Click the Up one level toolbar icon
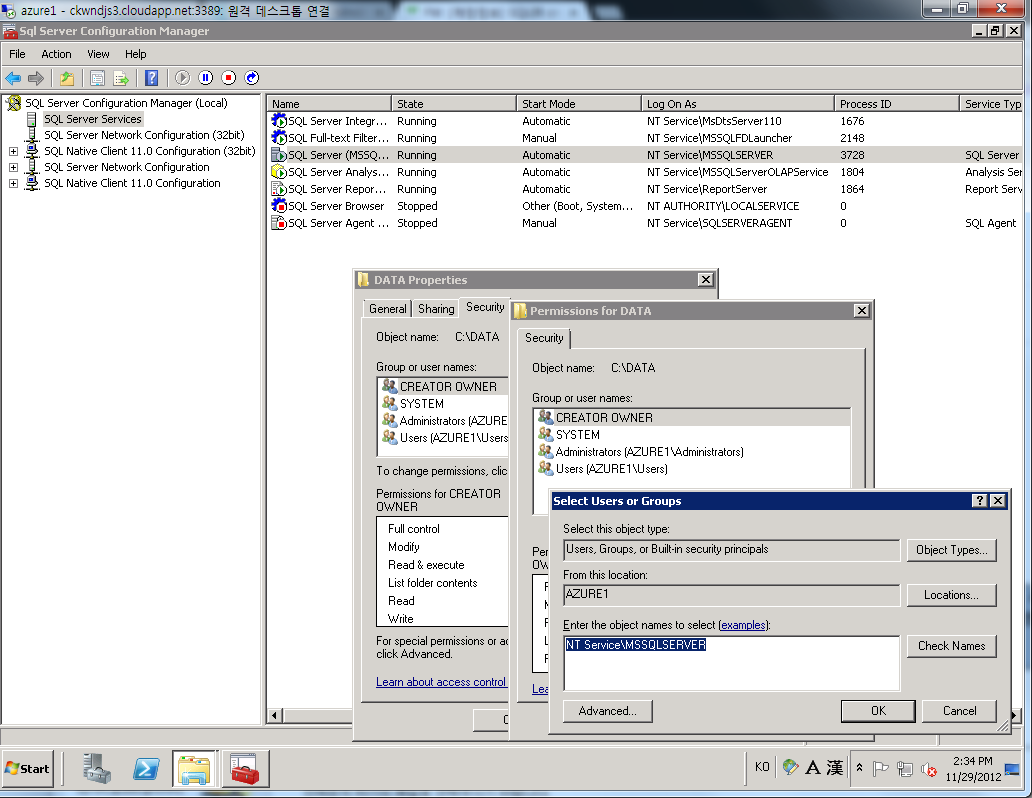The image size is (1032, 798). point(66,78)
